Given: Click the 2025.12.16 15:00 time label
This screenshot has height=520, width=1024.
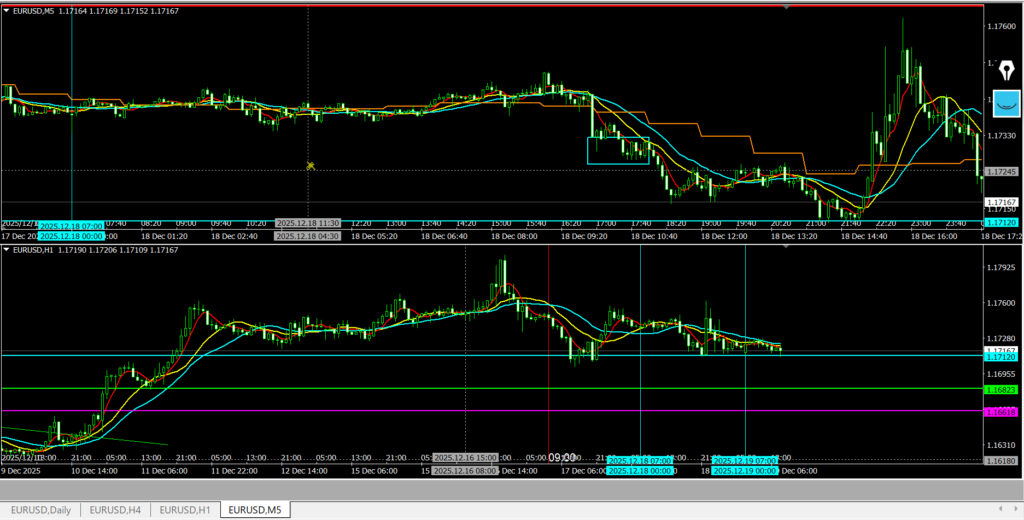Looking at the screenshot, I should coord(465,457).
